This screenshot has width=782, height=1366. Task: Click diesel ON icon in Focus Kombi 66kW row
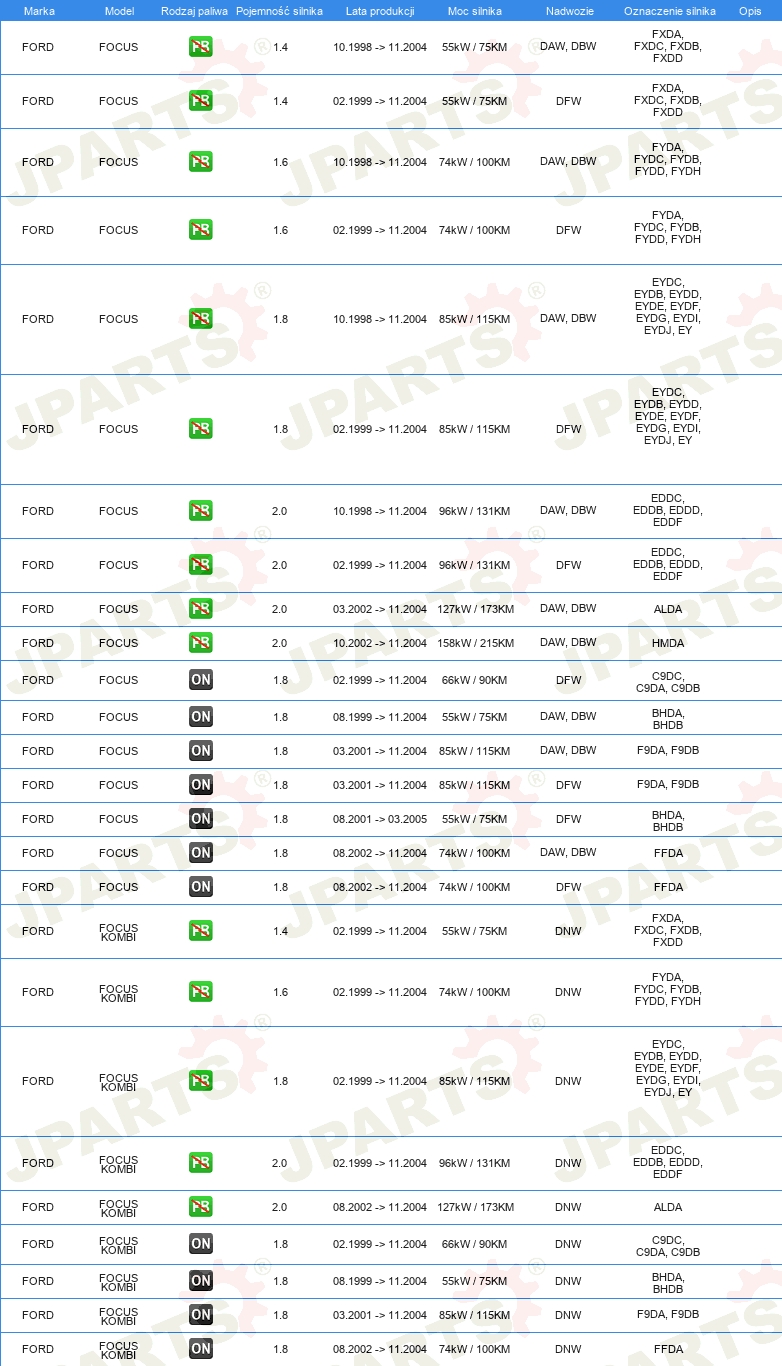tap(201, 1244)
